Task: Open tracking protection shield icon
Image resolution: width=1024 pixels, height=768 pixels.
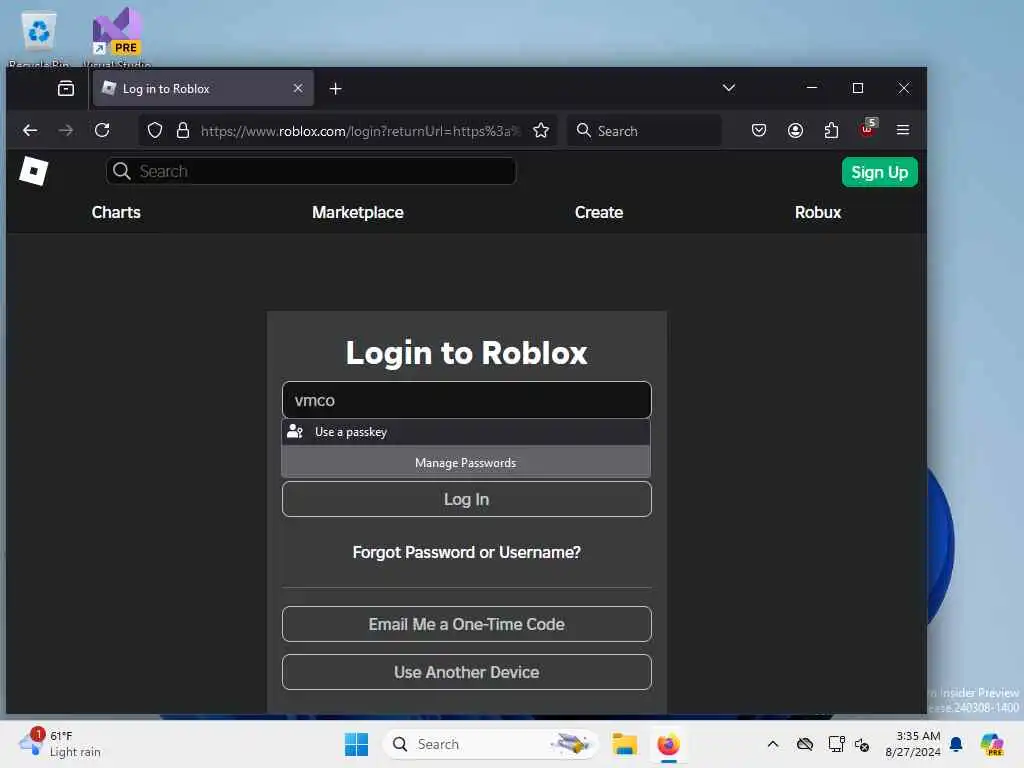Action: coord(155,131)
